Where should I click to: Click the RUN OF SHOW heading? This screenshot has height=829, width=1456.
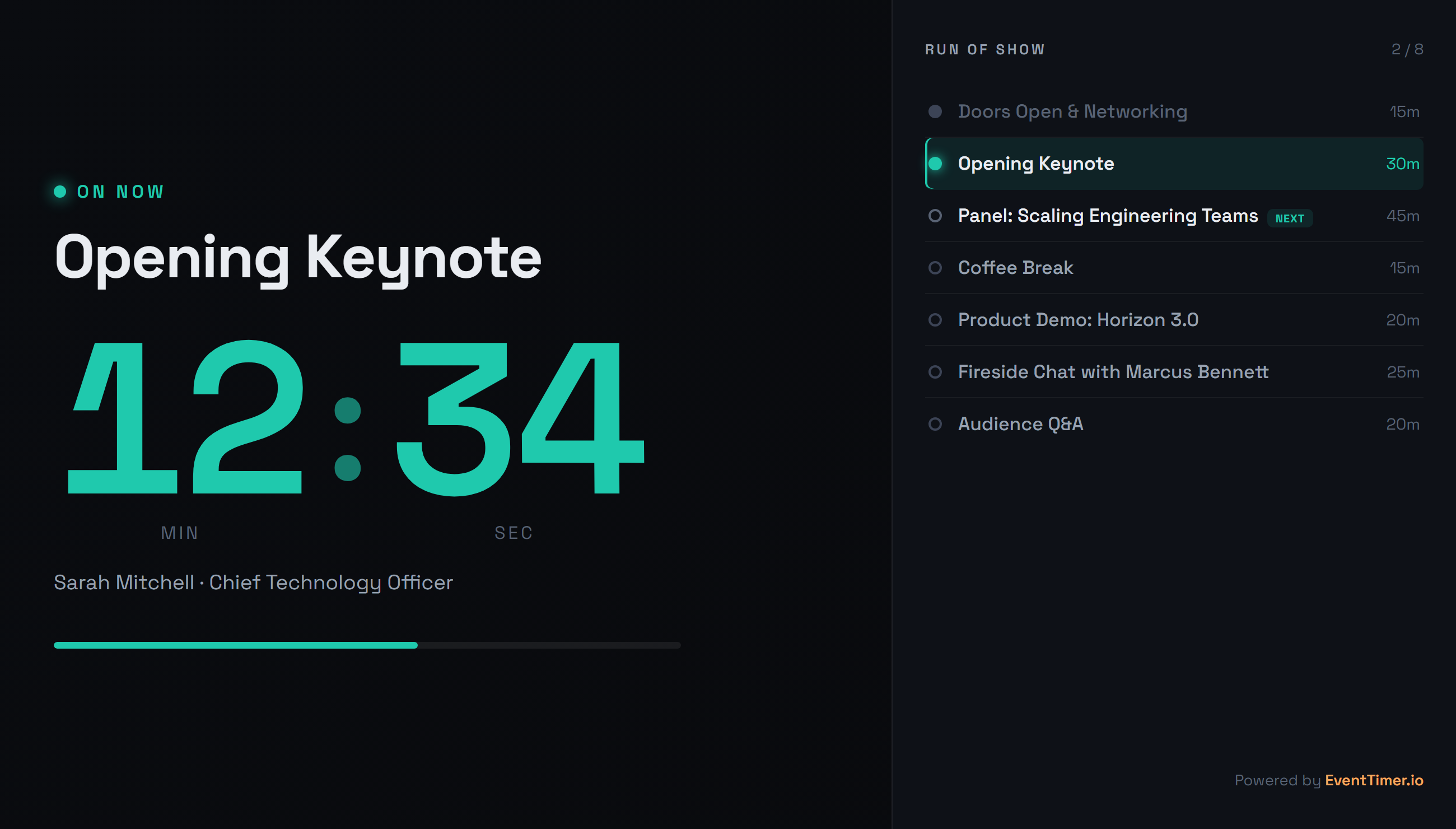point(984,50)
